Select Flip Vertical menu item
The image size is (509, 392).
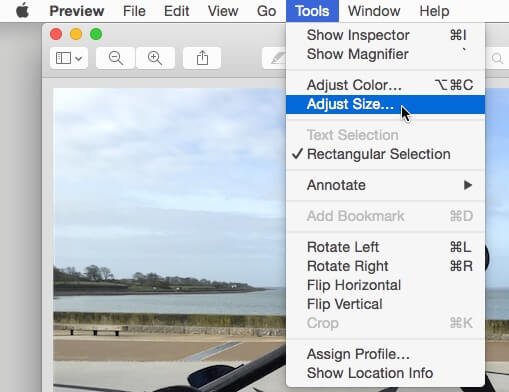tap(385, 304)
